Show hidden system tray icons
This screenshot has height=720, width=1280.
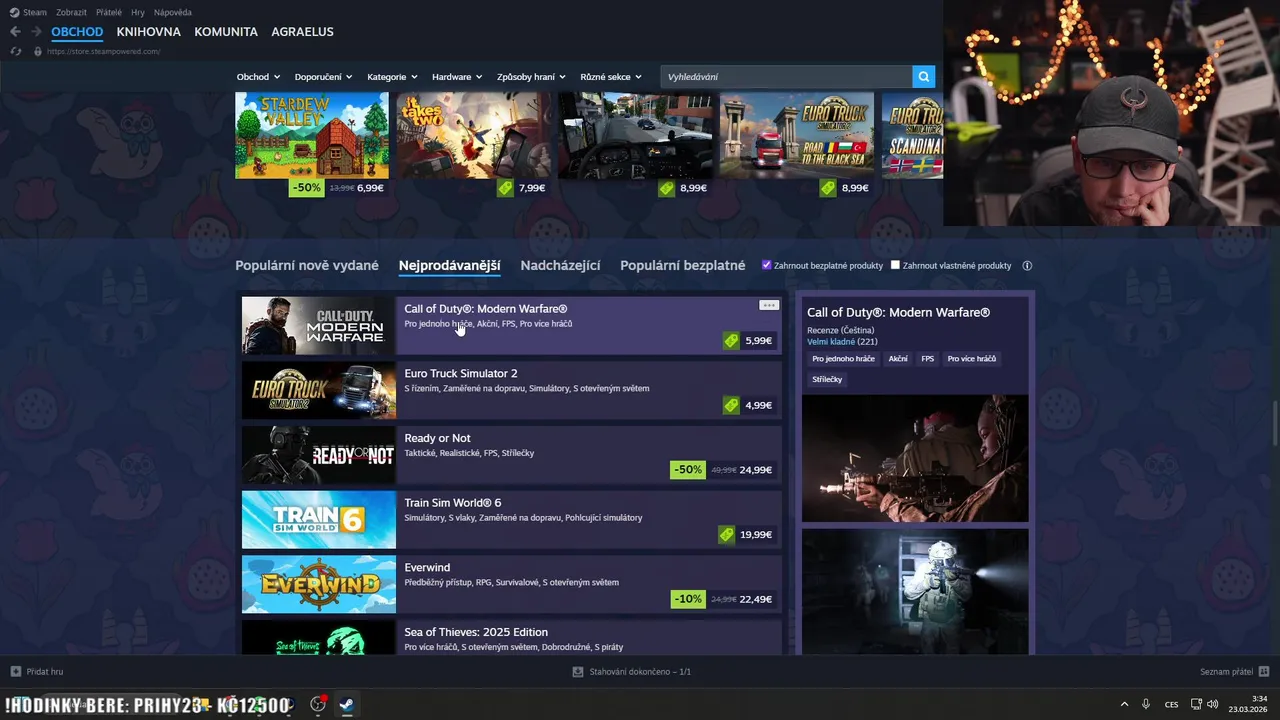click(1124, 704)
